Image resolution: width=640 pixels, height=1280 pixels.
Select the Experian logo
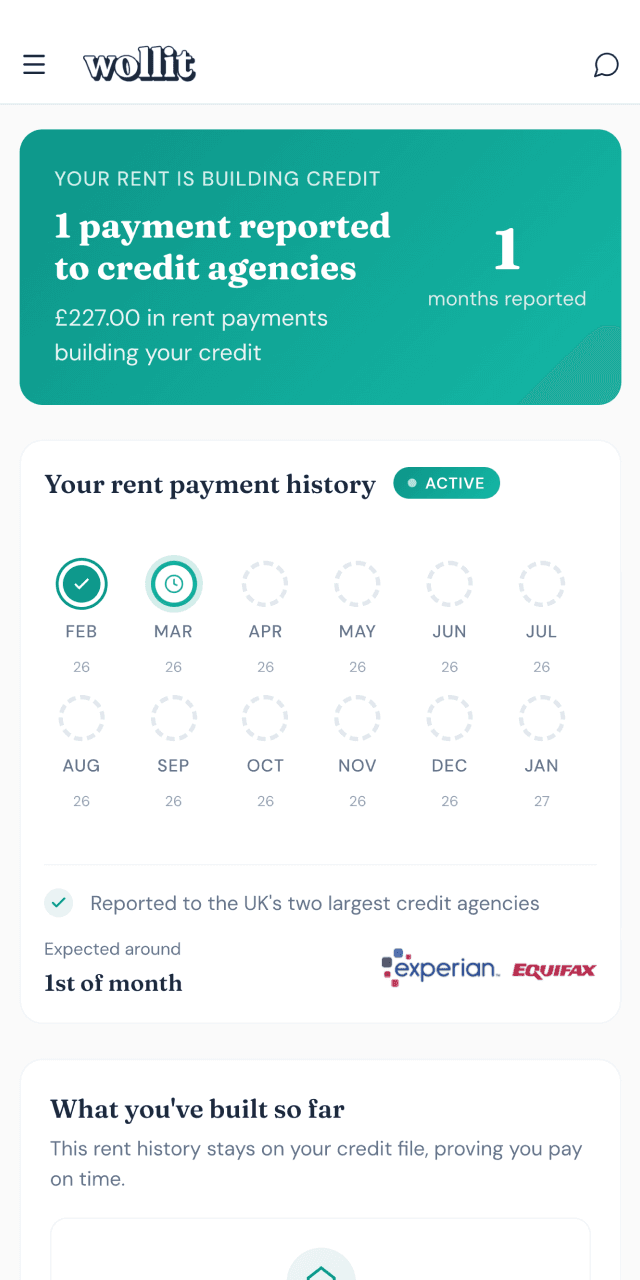440,966
